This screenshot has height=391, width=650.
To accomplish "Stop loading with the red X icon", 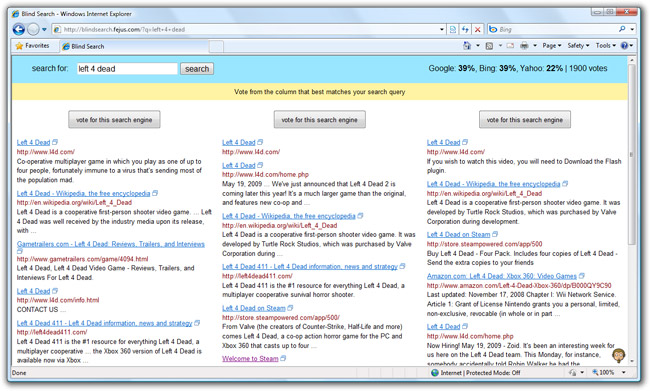I will click(478, 29).
